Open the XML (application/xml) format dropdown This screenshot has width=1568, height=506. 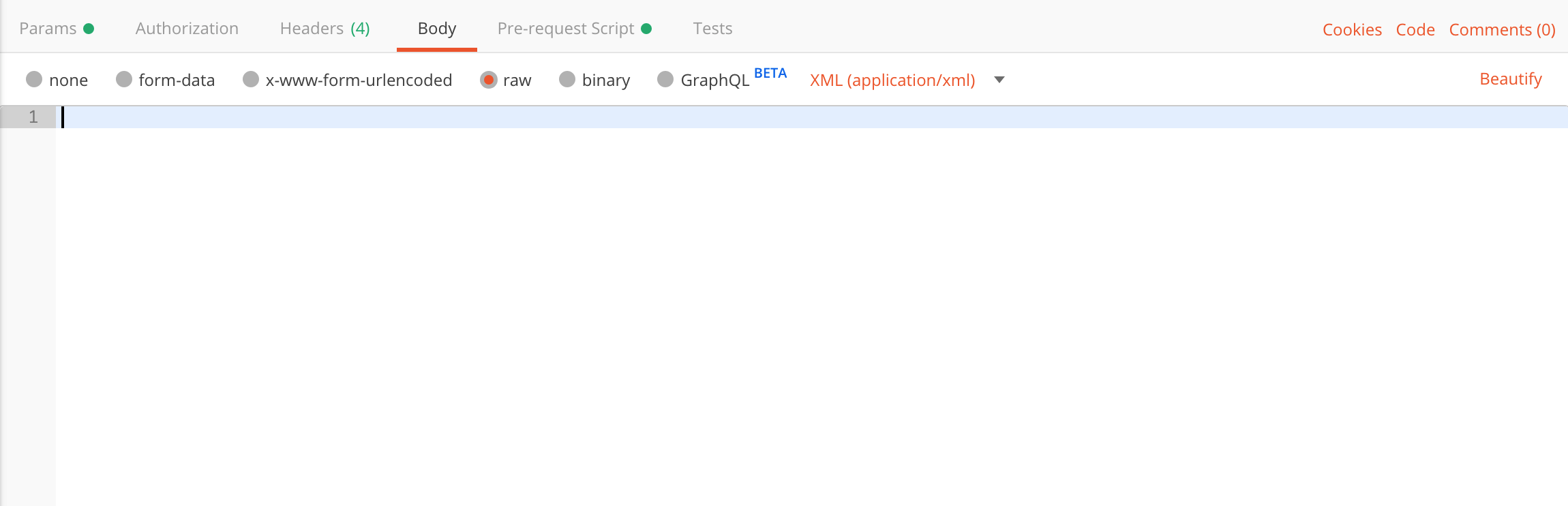click(892, 80)
